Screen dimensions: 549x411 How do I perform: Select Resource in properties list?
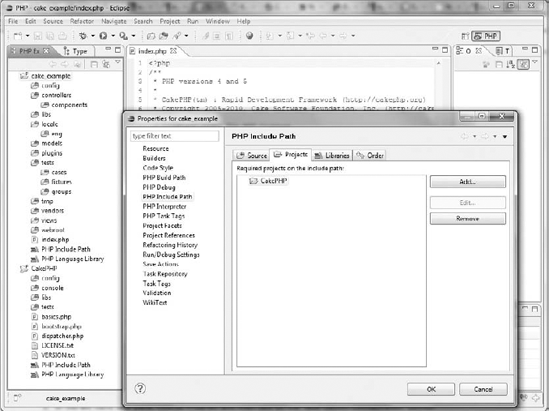pyautogui.click(x=155, y=149)
